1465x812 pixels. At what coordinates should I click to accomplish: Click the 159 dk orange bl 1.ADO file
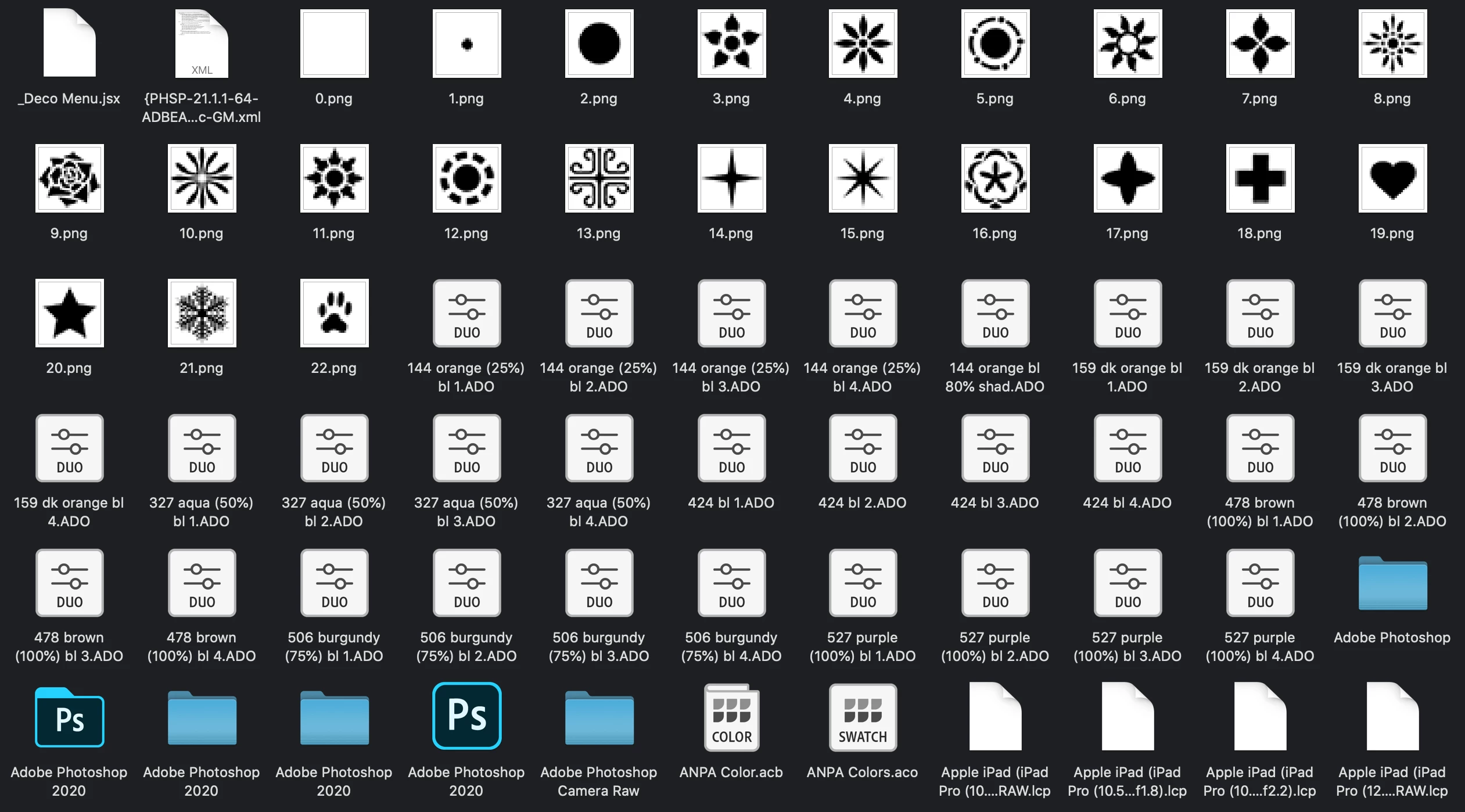click(x=1128, y=314)
